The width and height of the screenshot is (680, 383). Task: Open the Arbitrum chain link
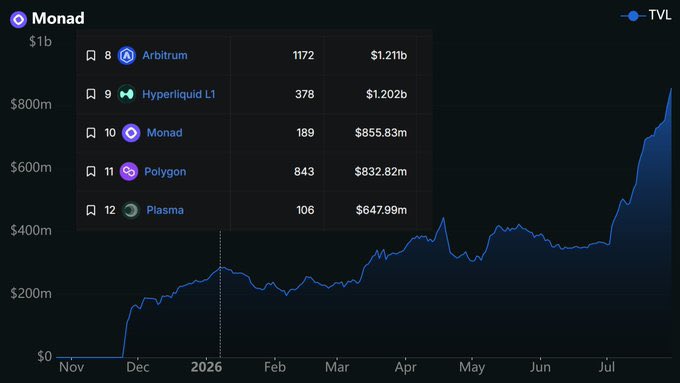(x=165, y=56)
